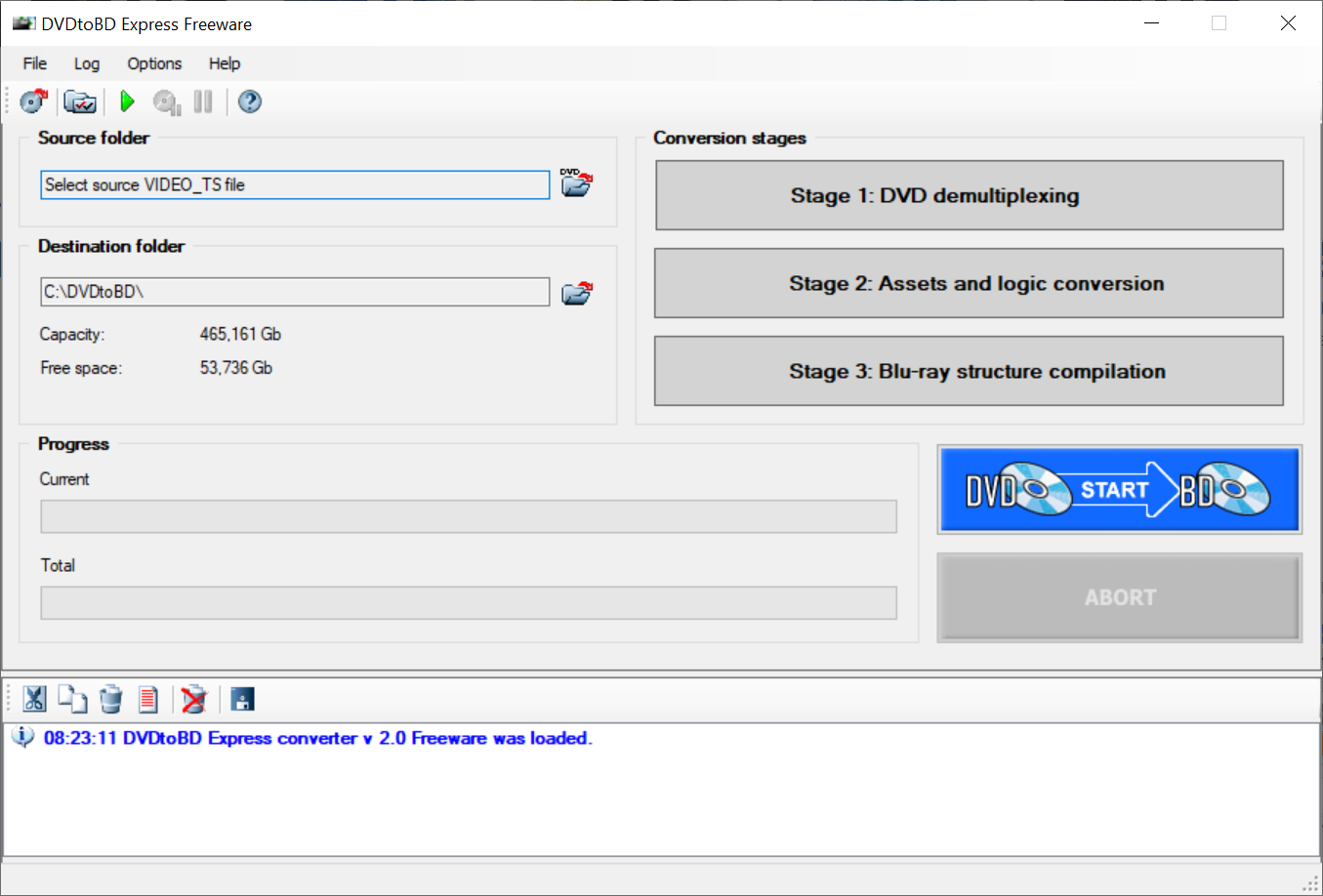Open help via the blue question mark icon
This screenshot has height=896, width=1323.
pos(250,102)
